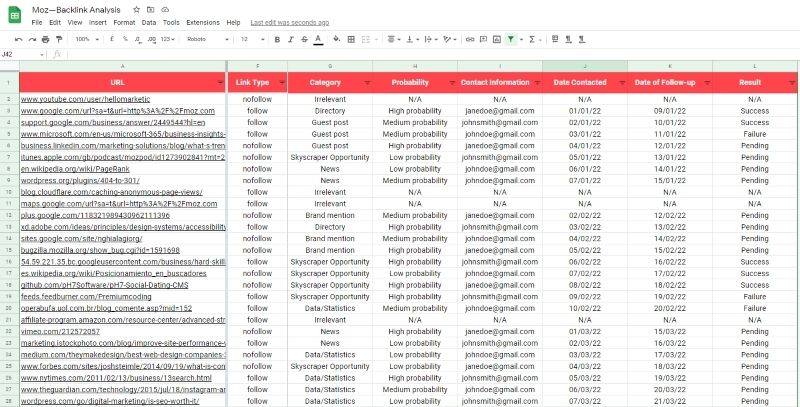Activate the paint format tool
800x407 pixels.
click(x=59, y=39)
